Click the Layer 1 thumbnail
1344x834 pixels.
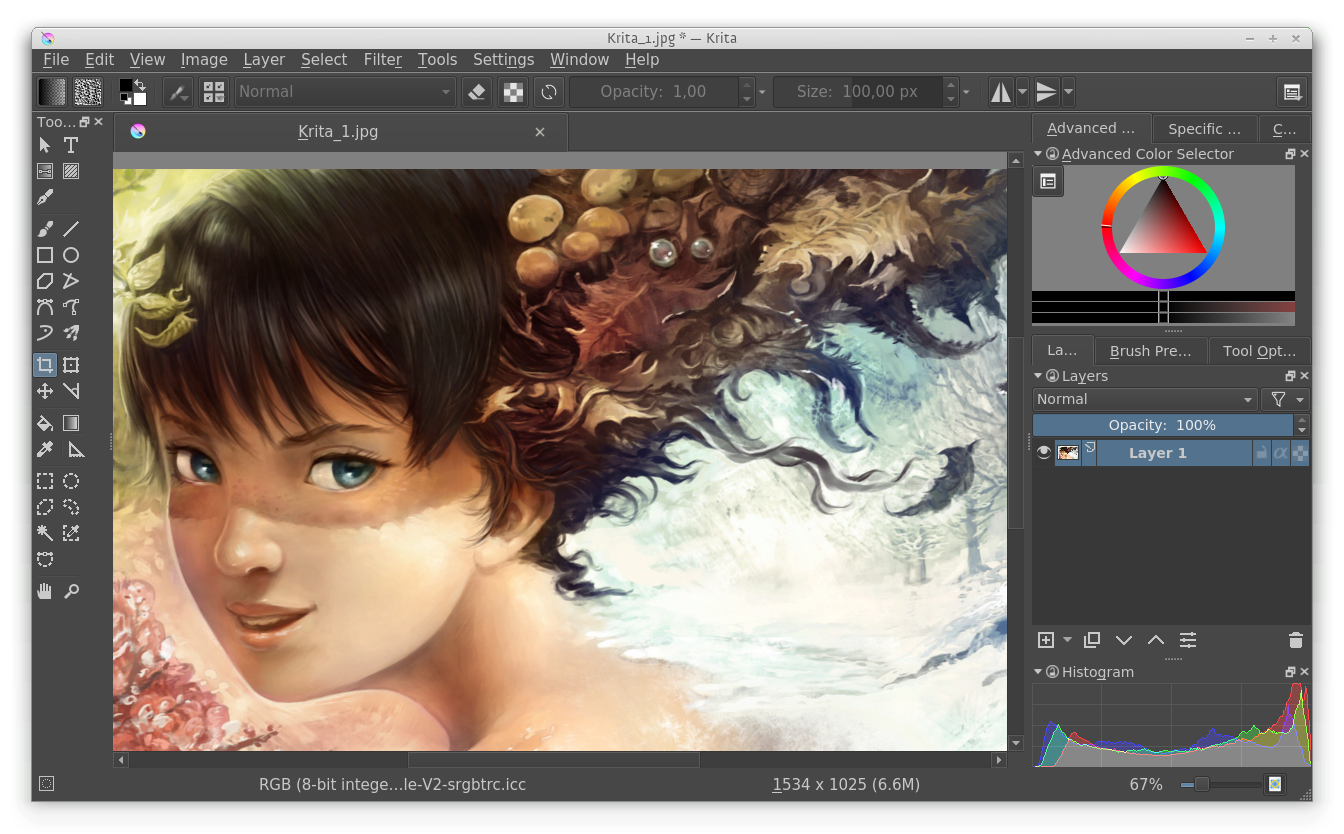1068,452
